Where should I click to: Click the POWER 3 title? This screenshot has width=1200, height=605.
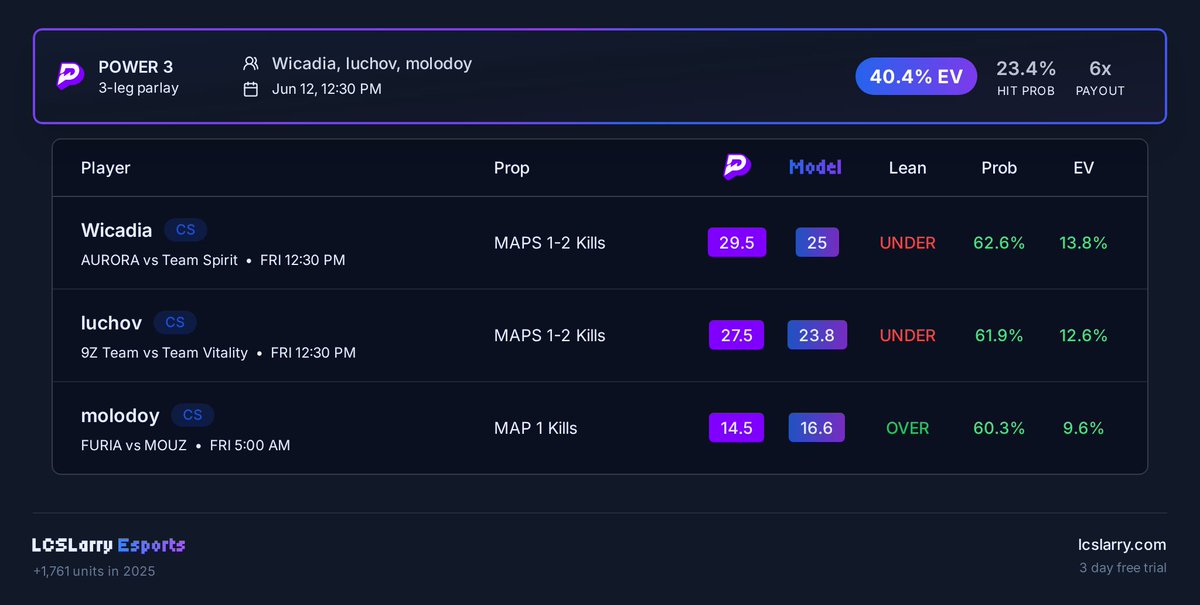pos(135,67)
